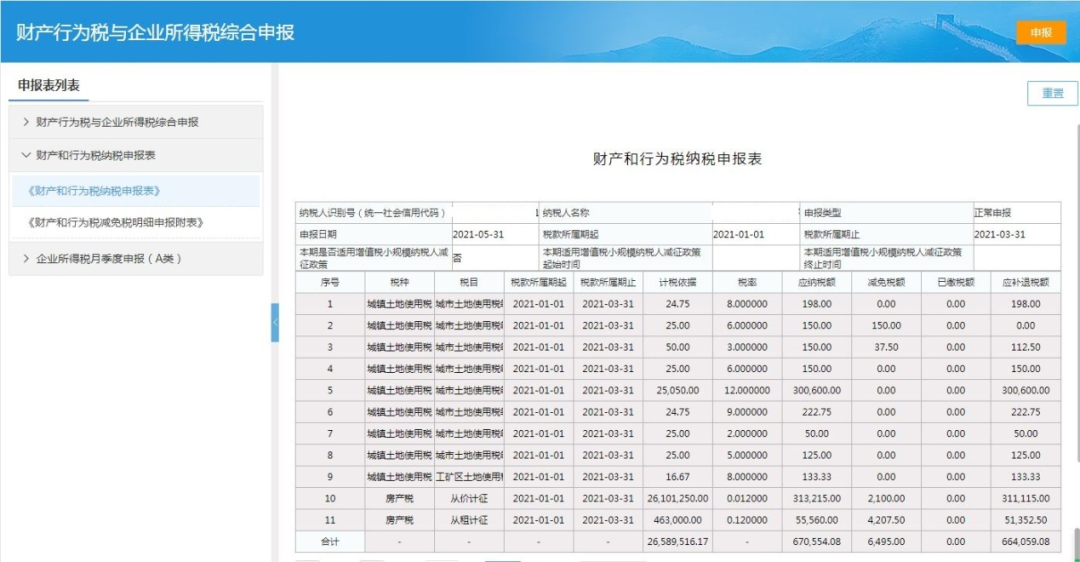Click the 减免税额 column header
The width and height of the screenshot is (1080, 562).
(x=886, y=282)
